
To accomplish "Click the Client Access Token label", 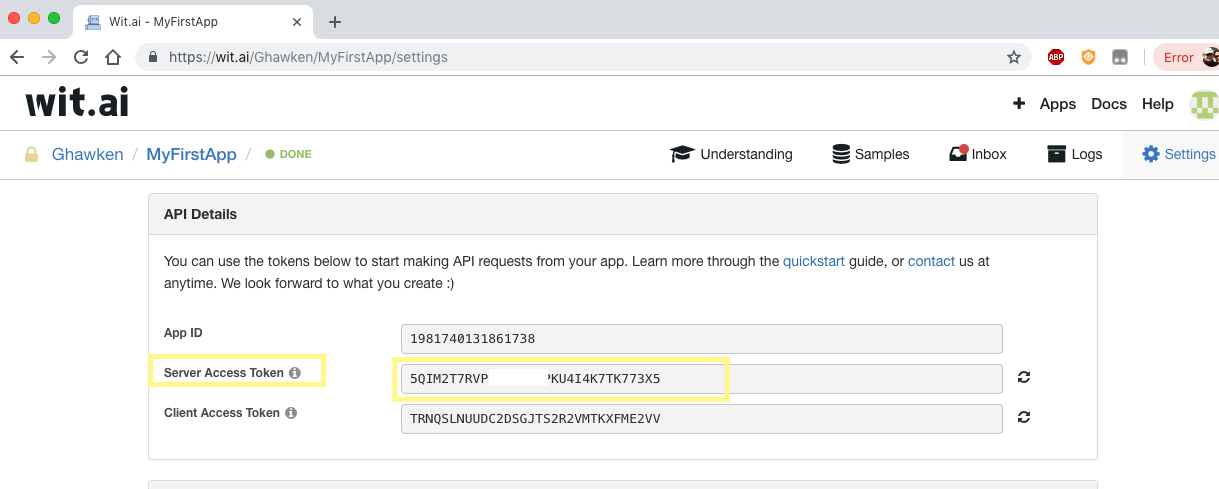I will tap(222, 413).
